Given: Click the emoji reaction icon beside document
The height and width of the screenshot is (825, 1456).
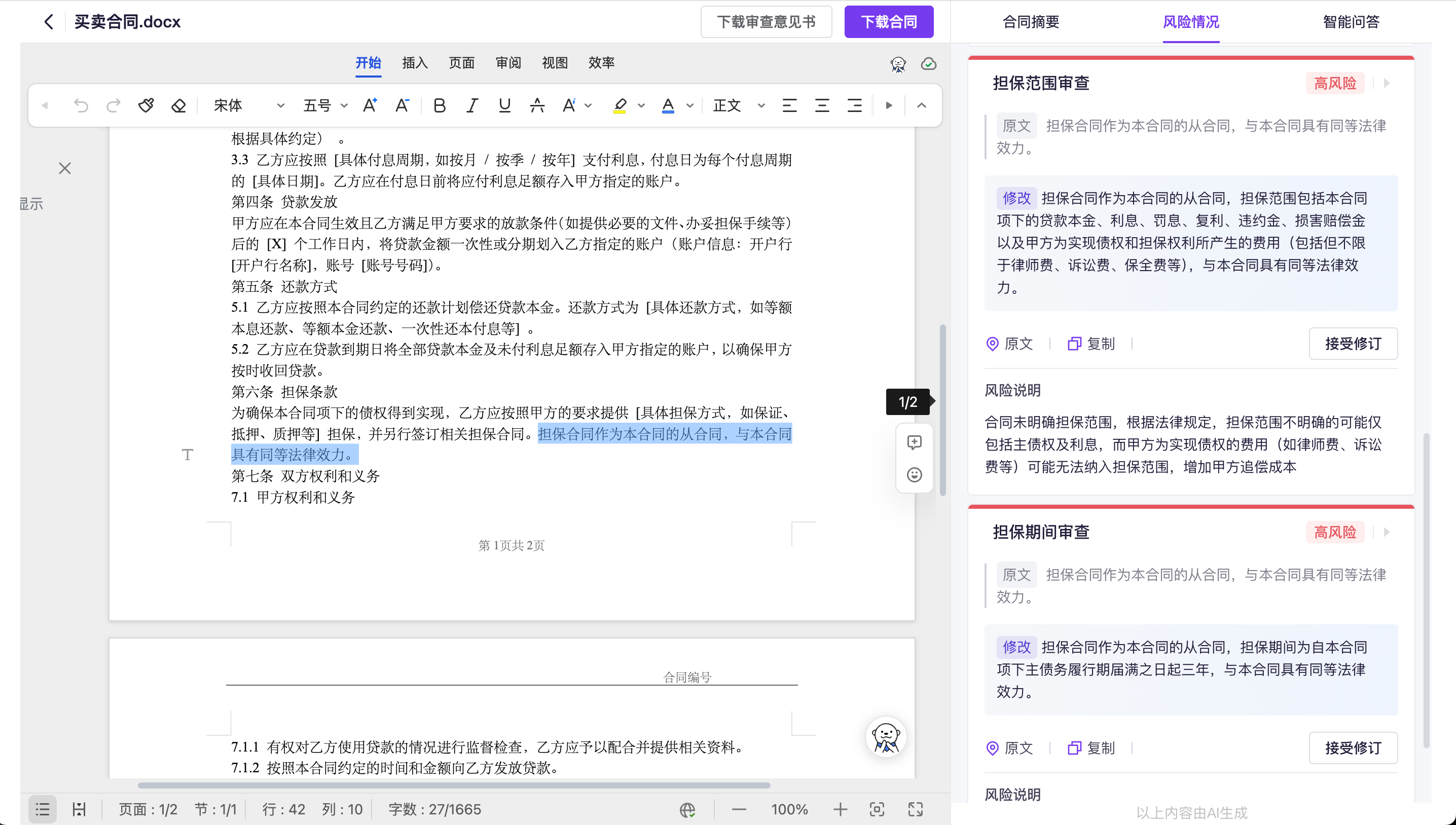Looking at the screenshot, I should [914, 475].
